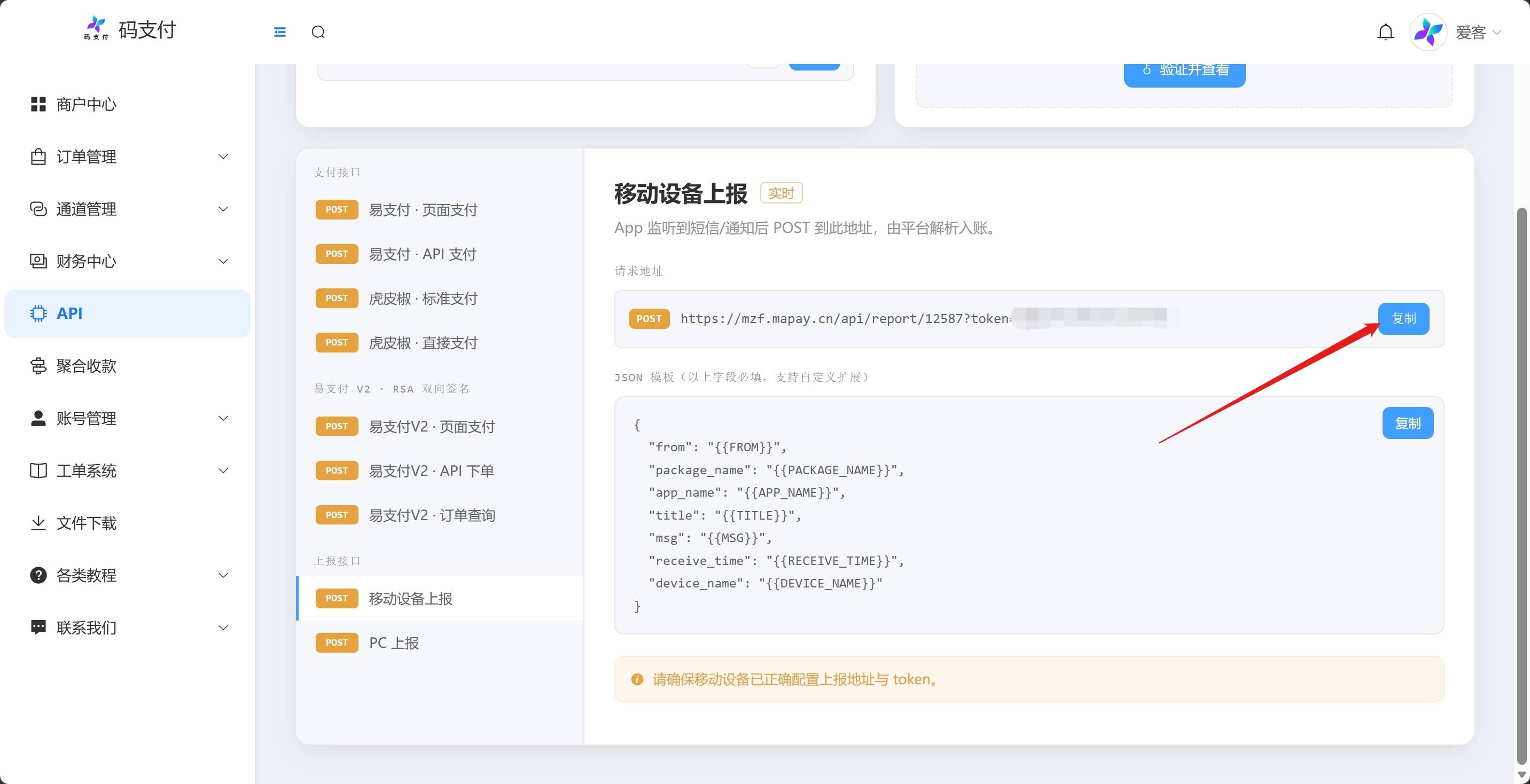
Task: Select 易支付 · 页面支付 interface
Action: (440, 210)
